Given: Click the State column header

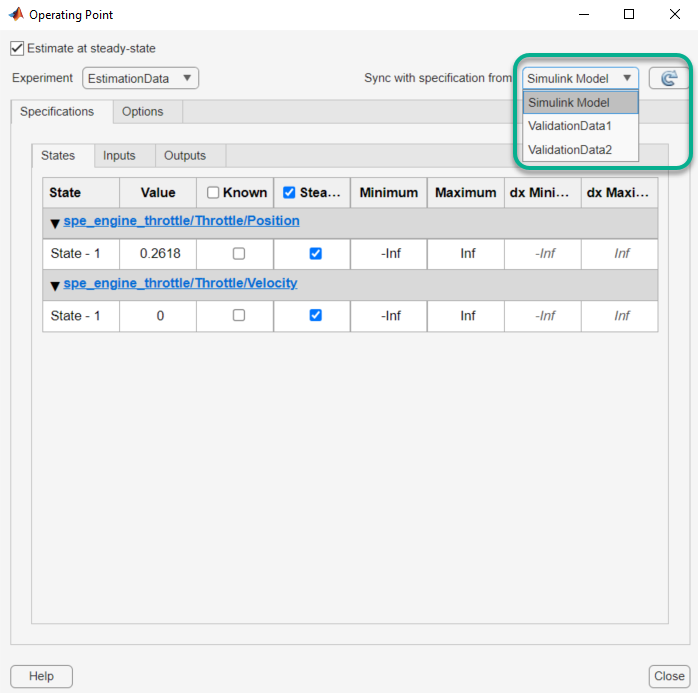Looking at the screenshot, I should point(81,193).
